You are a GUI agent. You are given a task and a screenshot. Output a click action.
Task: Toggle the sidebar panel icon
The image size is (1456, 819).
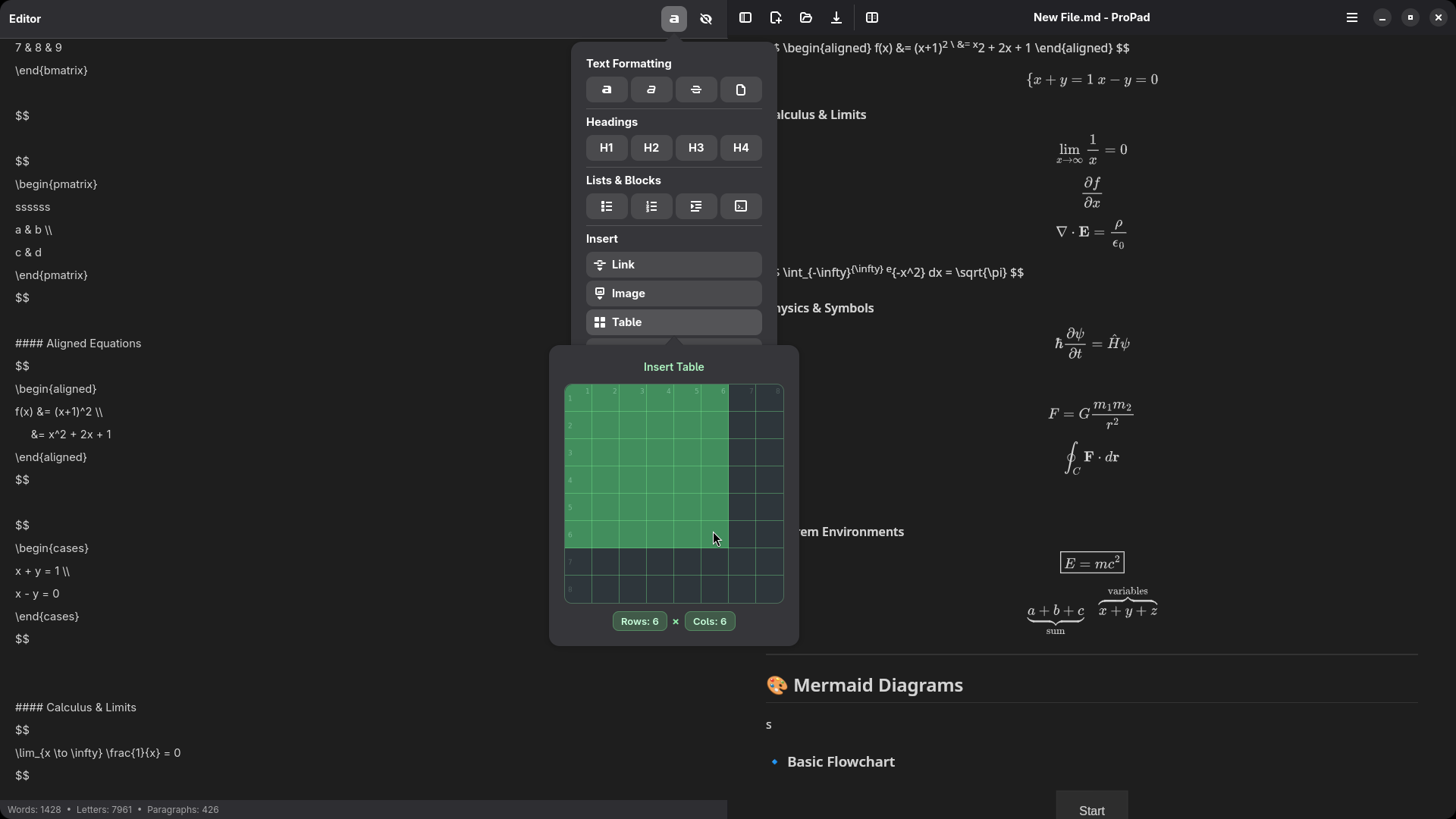[x=745, y=17]
